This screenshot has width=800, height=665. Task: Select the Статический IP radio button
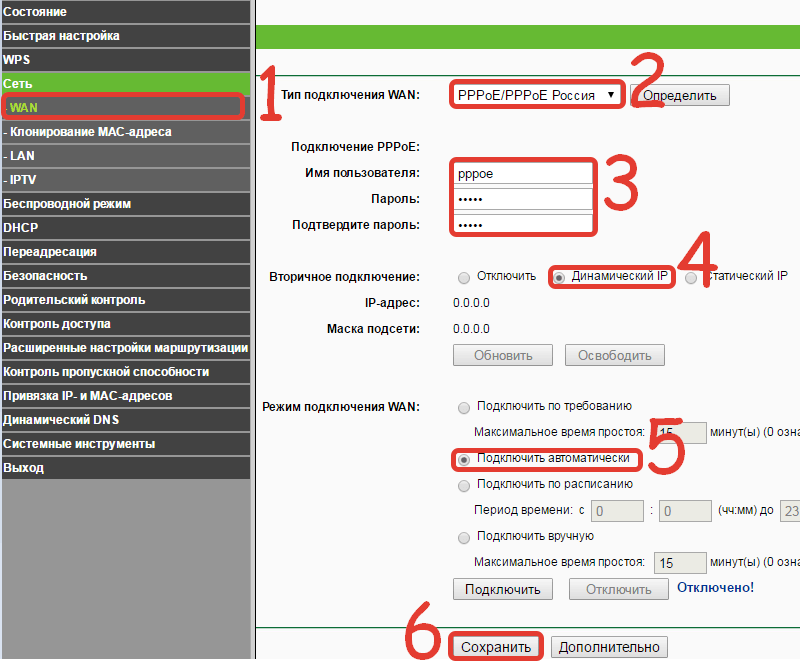click(692, 278)
